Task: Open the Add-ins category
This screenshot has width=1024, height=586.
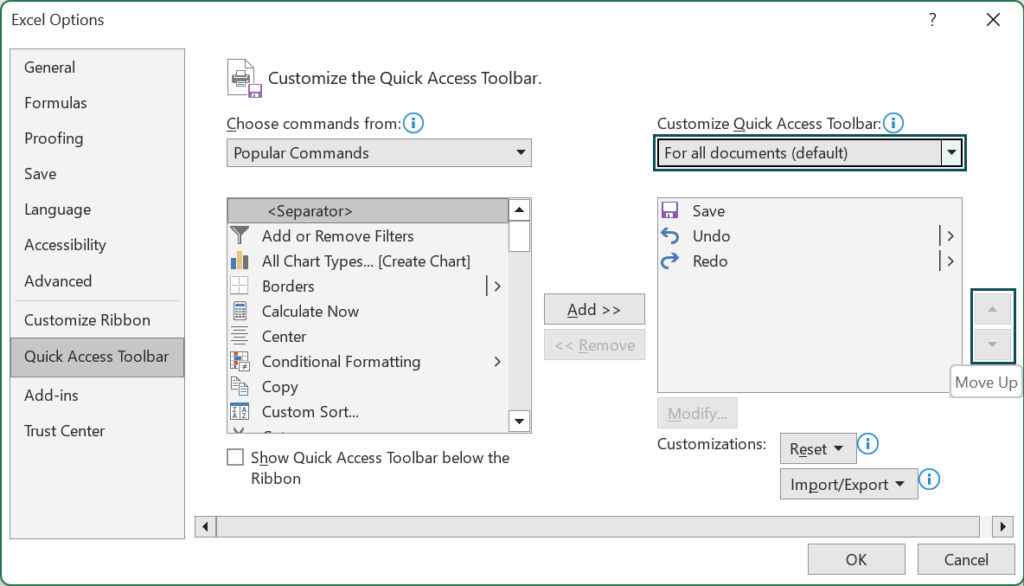Action: [x=97, y=395]
